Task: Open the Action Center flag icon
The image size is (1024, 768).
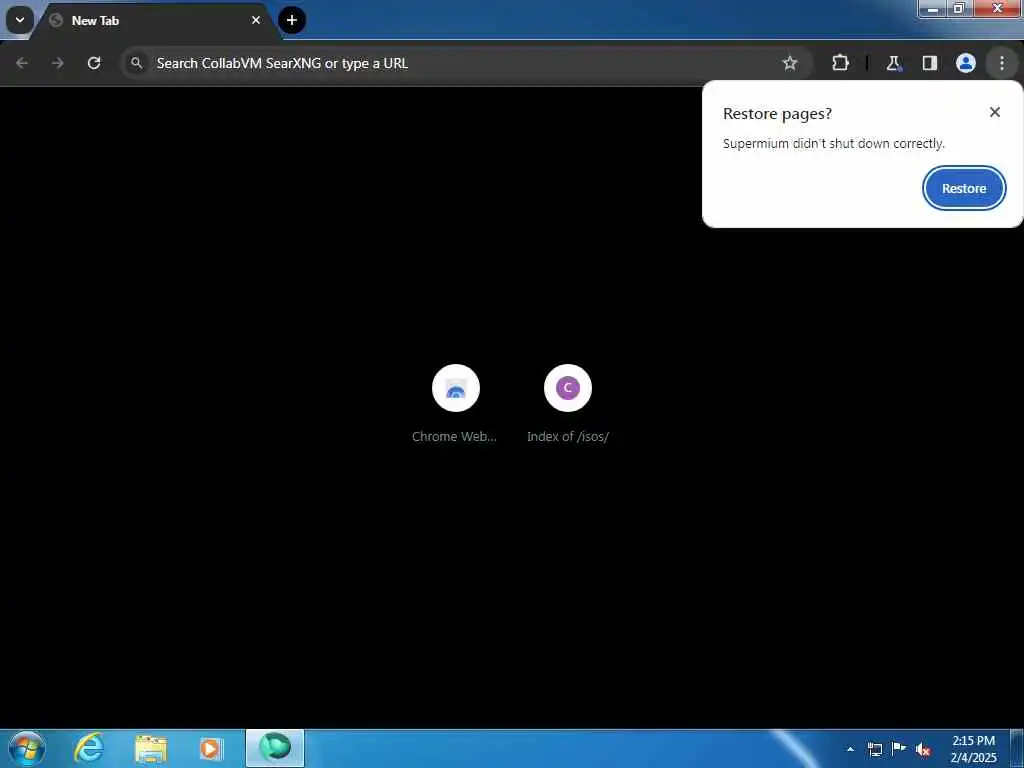Action: [899, 749]
